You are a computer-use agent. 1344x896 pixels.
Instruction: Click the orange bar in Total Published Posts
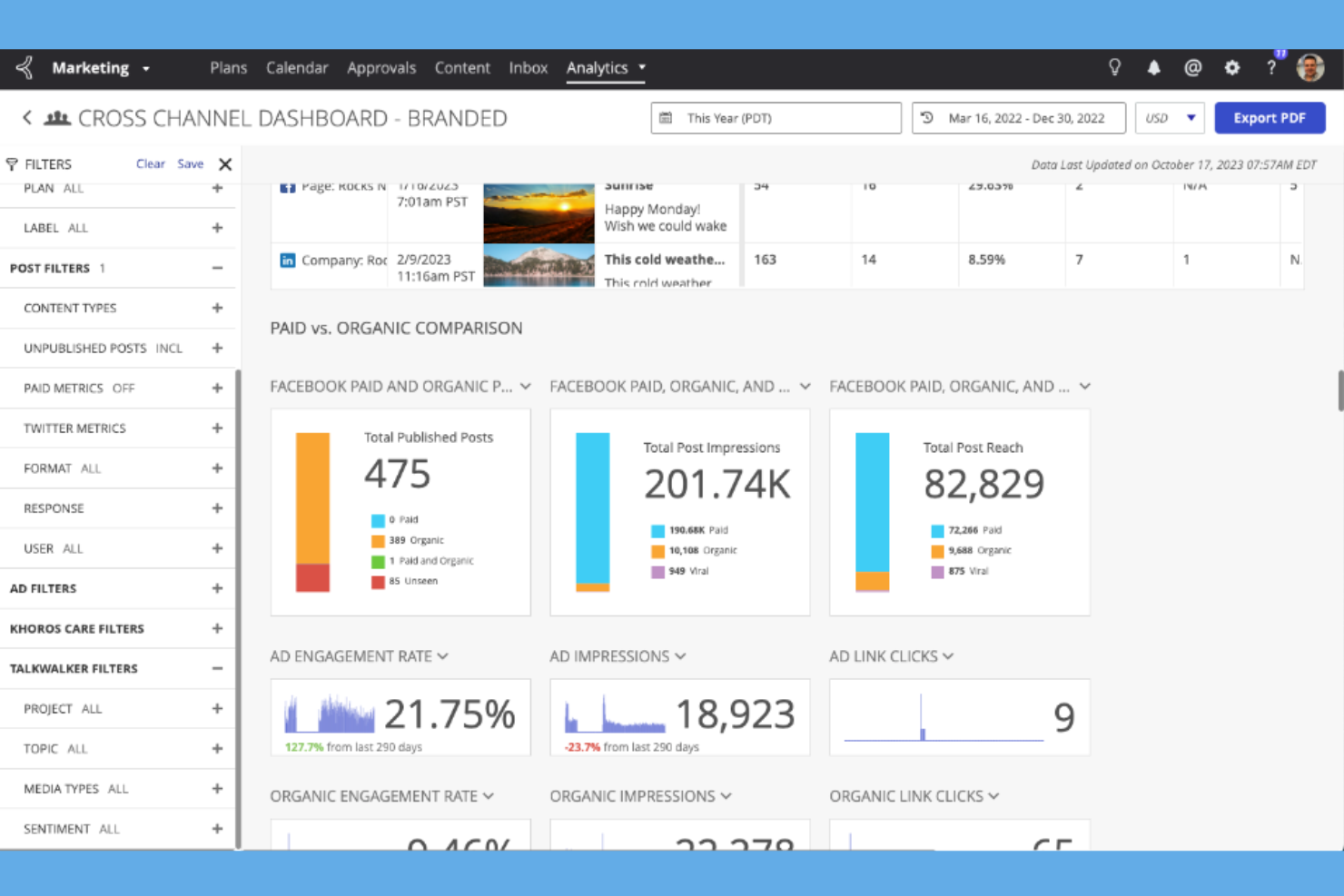(x=312, y=498)
